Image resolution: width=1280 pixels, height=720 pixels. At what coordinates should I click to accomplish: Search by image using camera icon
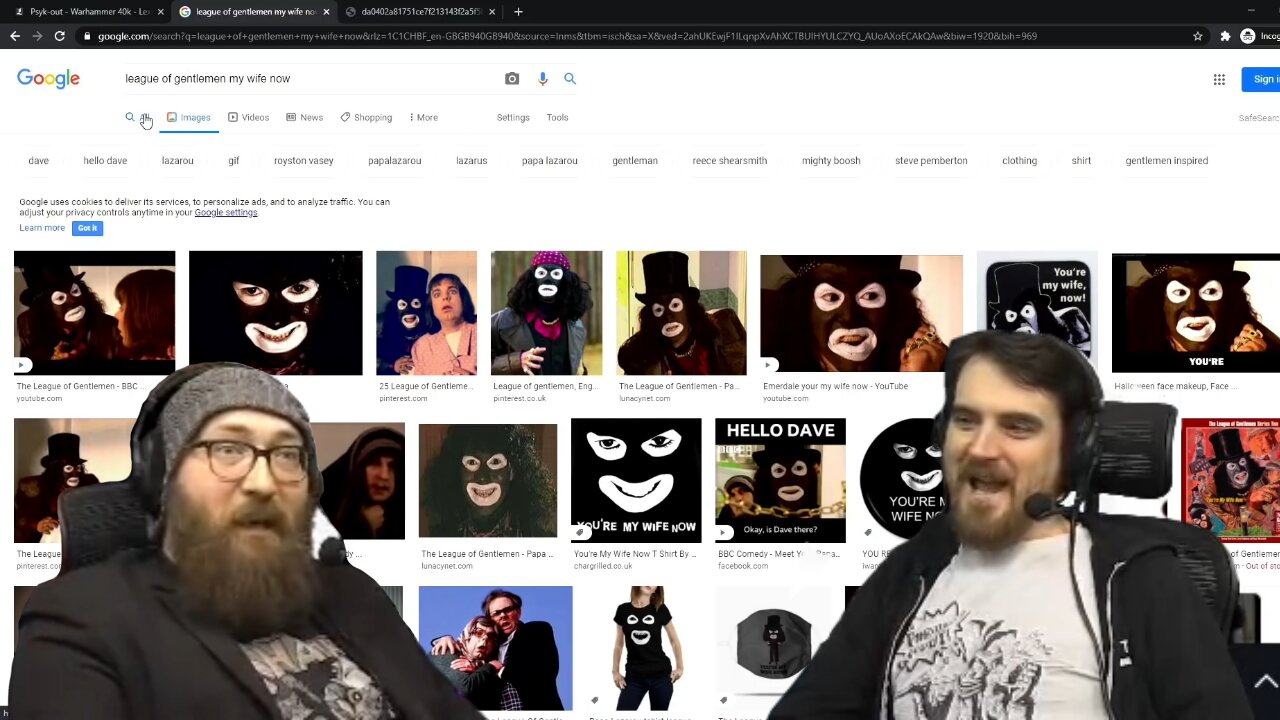coord(512,79)
